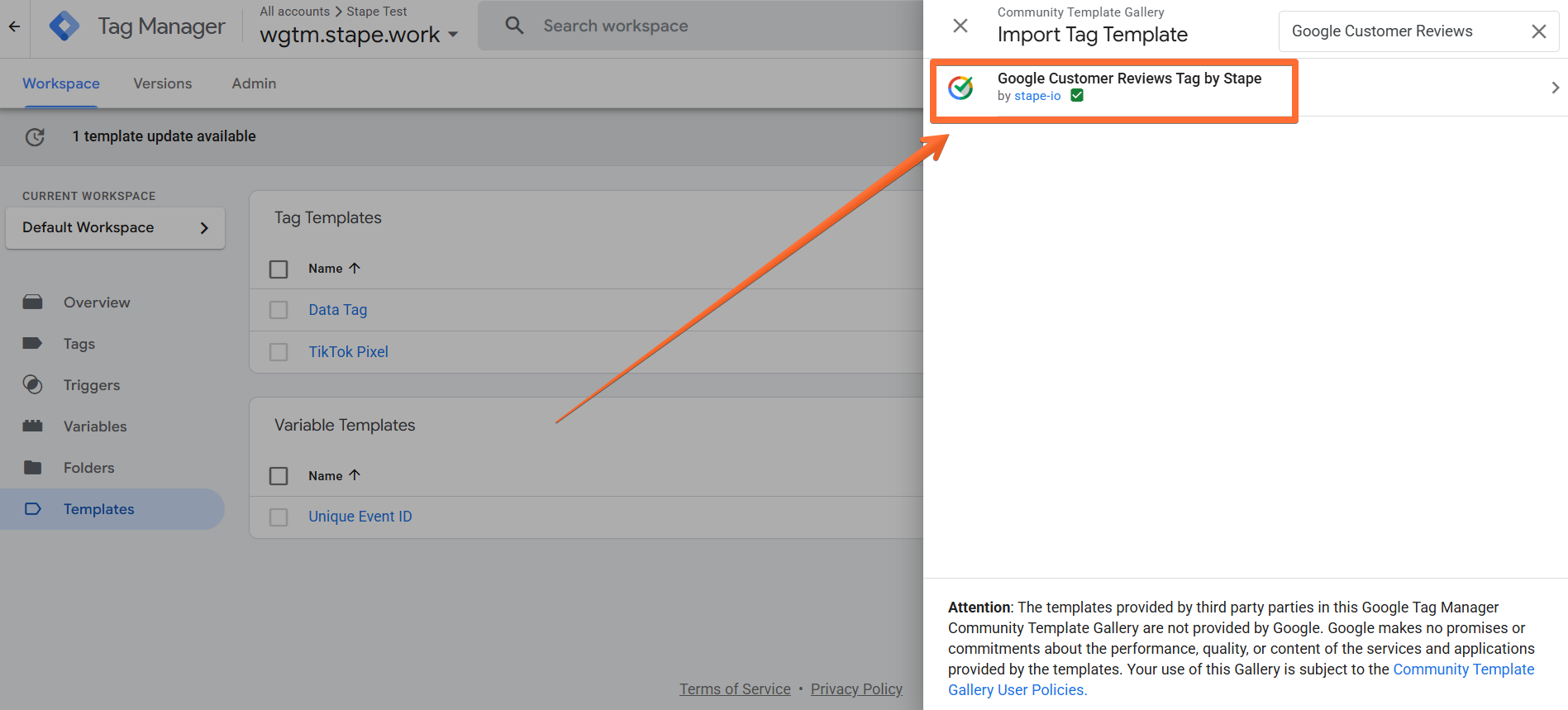Open Variables in the sidebar
Image resolution: width=1568 pixels, height=710 pixels.
[95, 426]
